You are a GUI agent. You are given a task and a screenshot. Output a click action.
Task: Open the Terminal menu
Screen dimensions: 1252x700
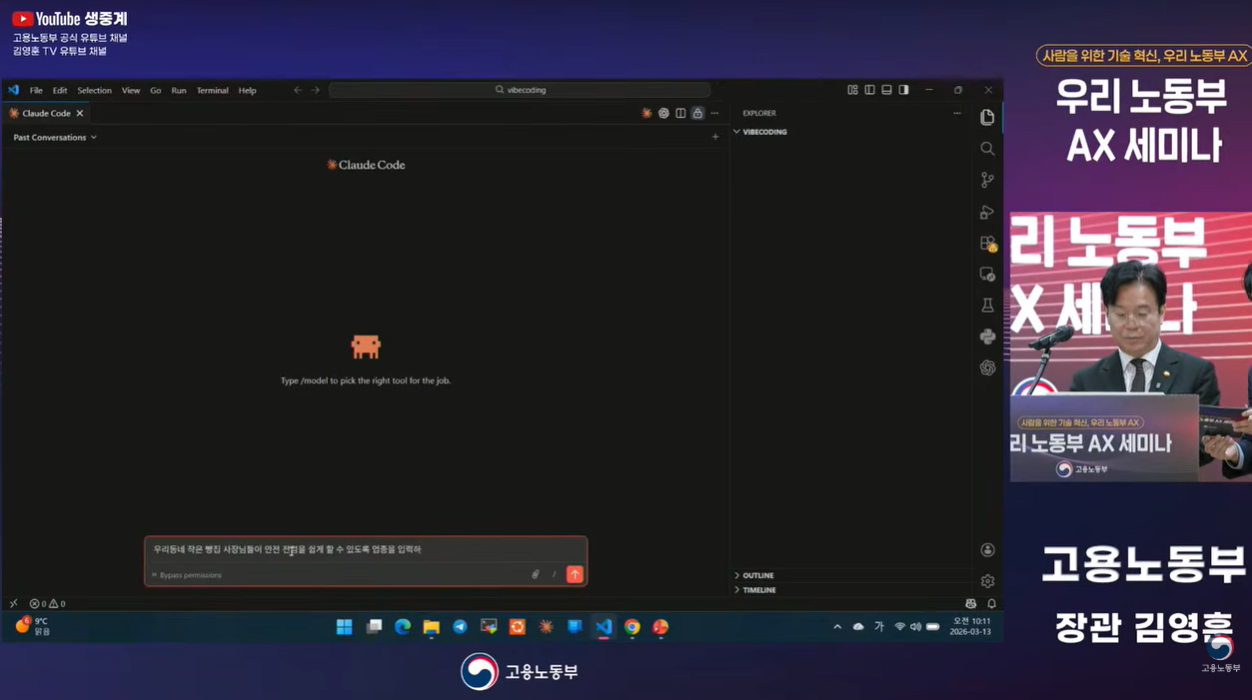tap(212, 90)
